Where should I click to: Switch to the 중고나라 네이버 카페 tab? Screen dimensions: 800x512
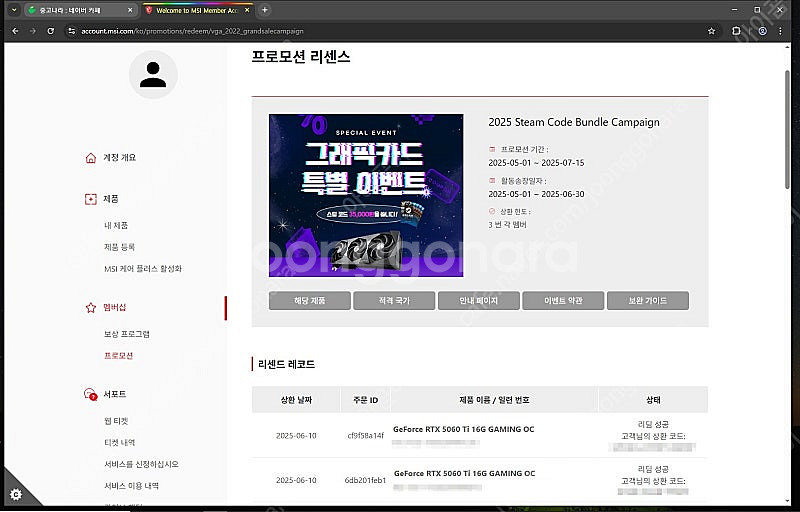pyautogui.click(x=81, y=10)
